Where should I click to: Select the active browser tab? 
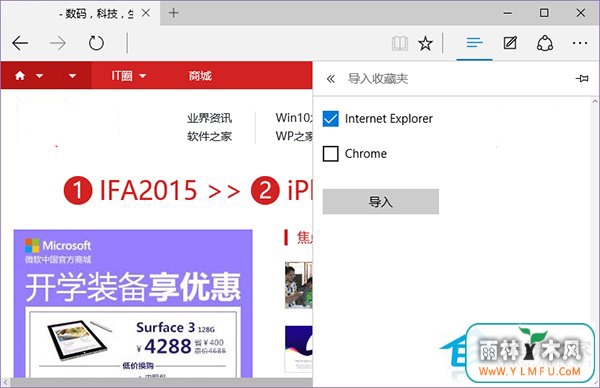pos(80,13)
